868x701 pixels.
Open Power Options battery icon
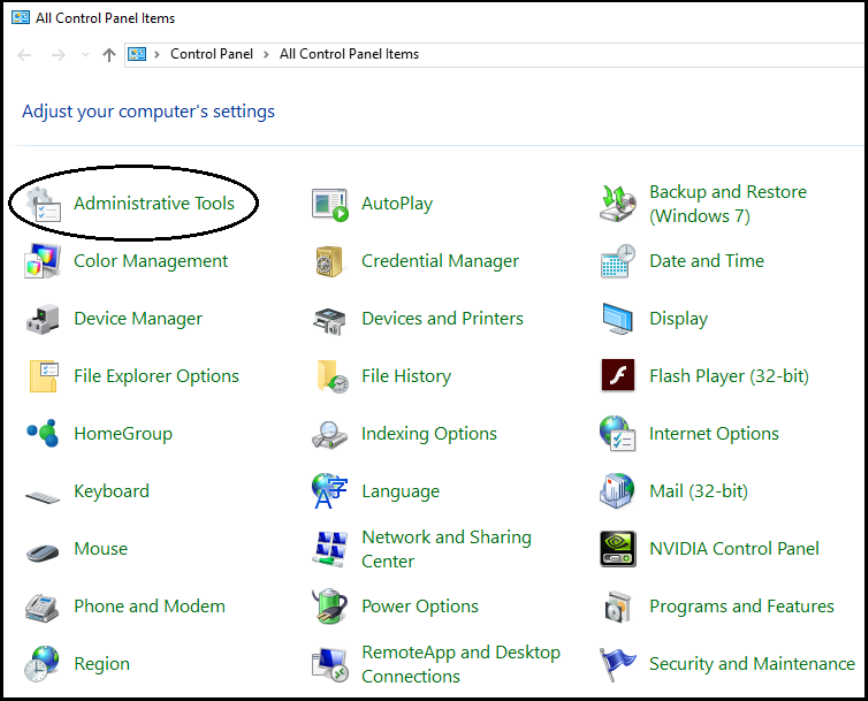(x=330, y=606)
